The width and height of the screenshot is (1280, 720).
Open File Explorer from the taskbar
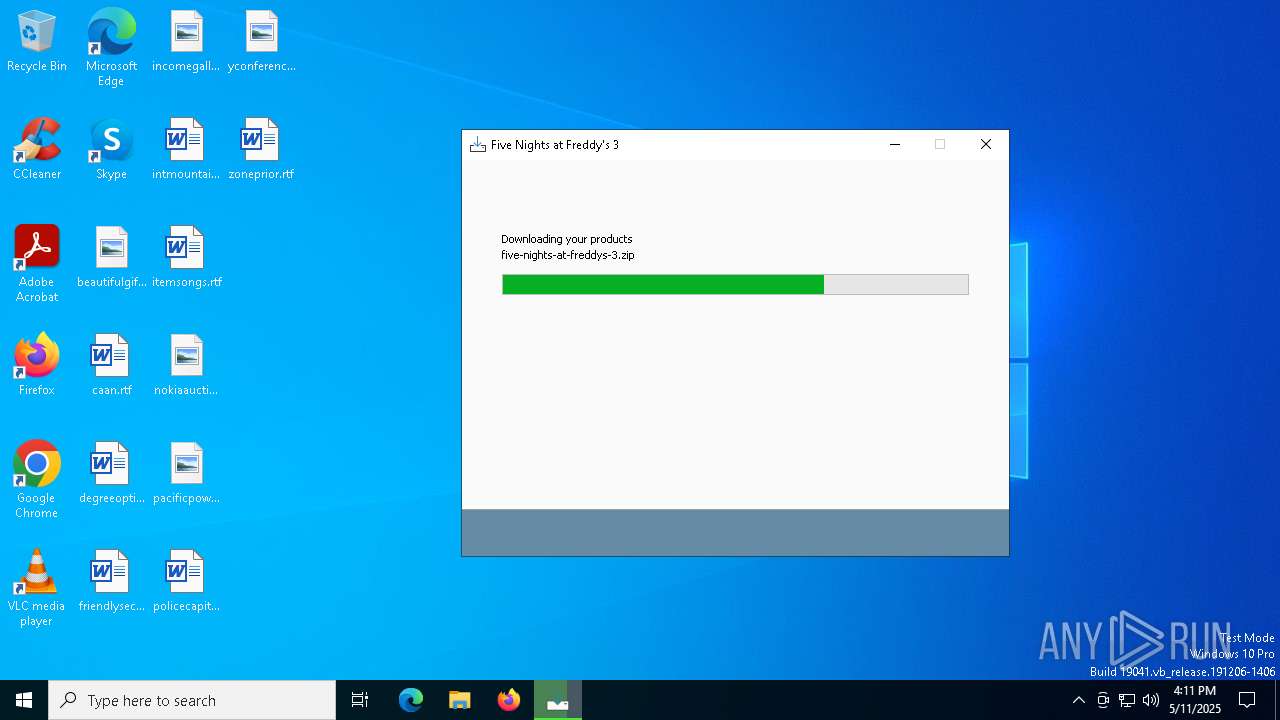point(460,700)
